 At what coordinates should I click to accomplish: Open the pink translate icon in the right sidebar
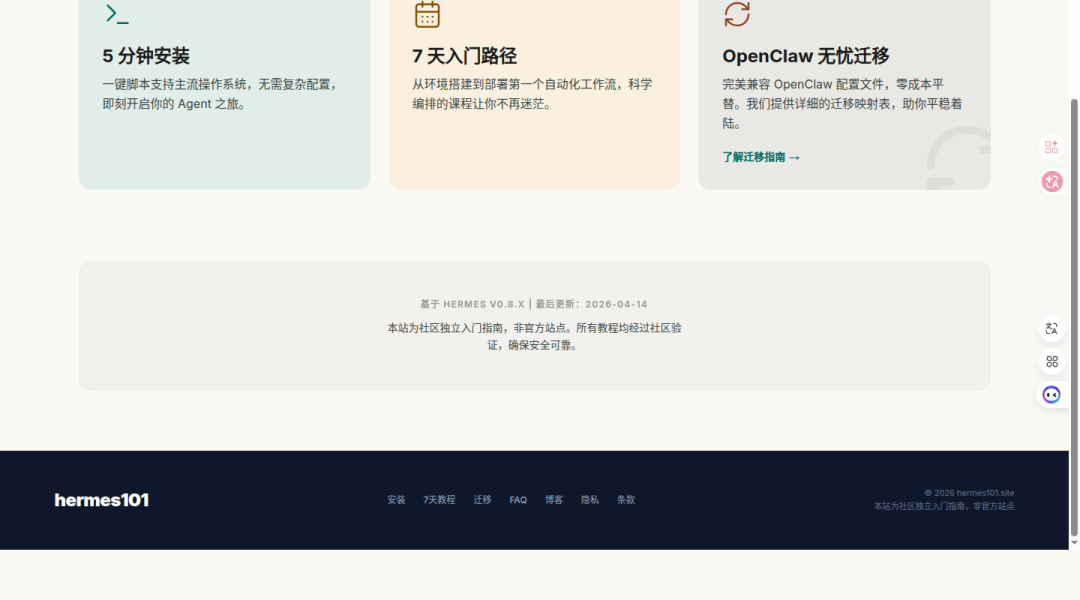point(1051,183)
